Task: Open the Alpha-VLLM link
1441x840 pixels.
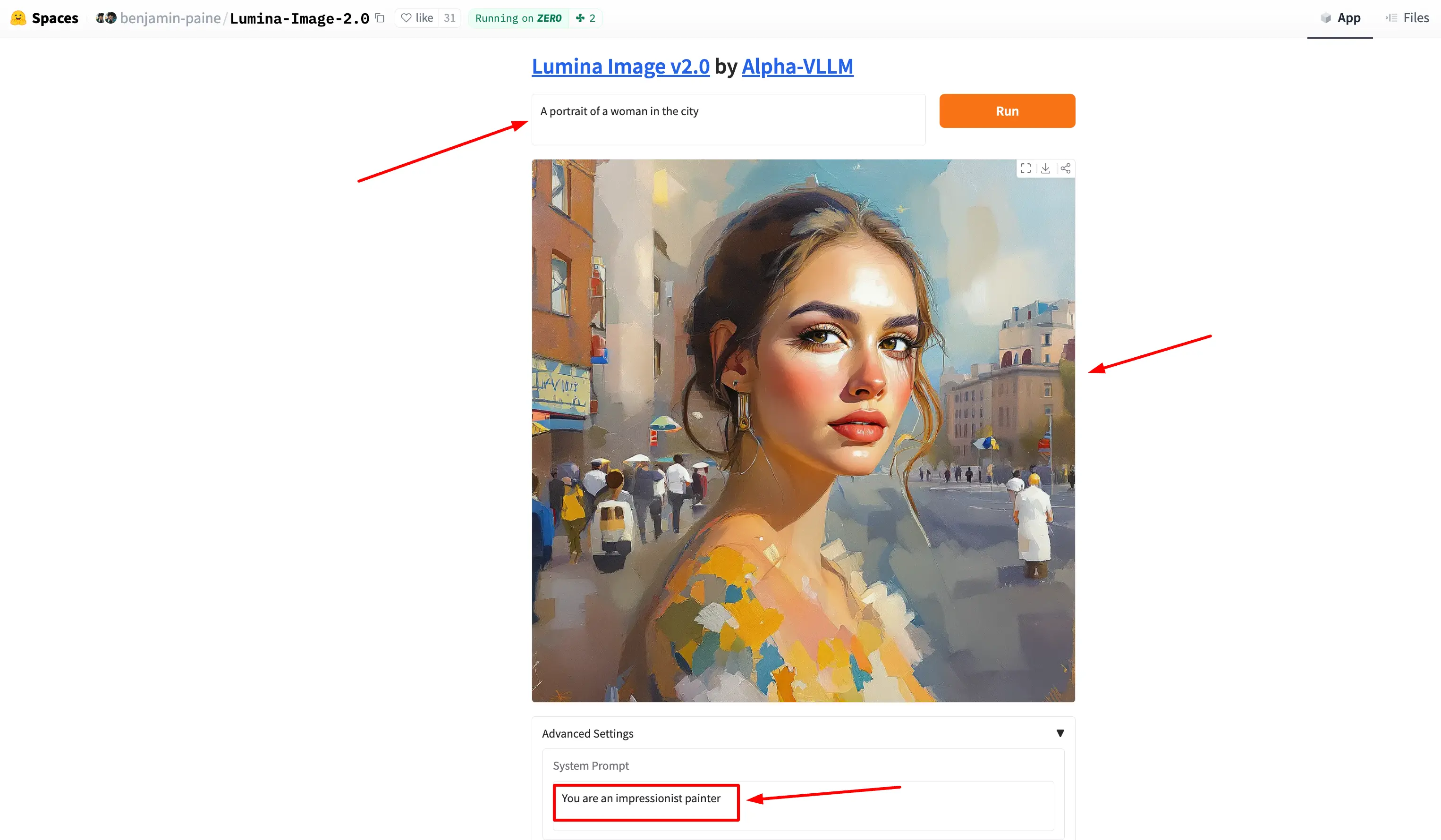Action: click(797, 66)
